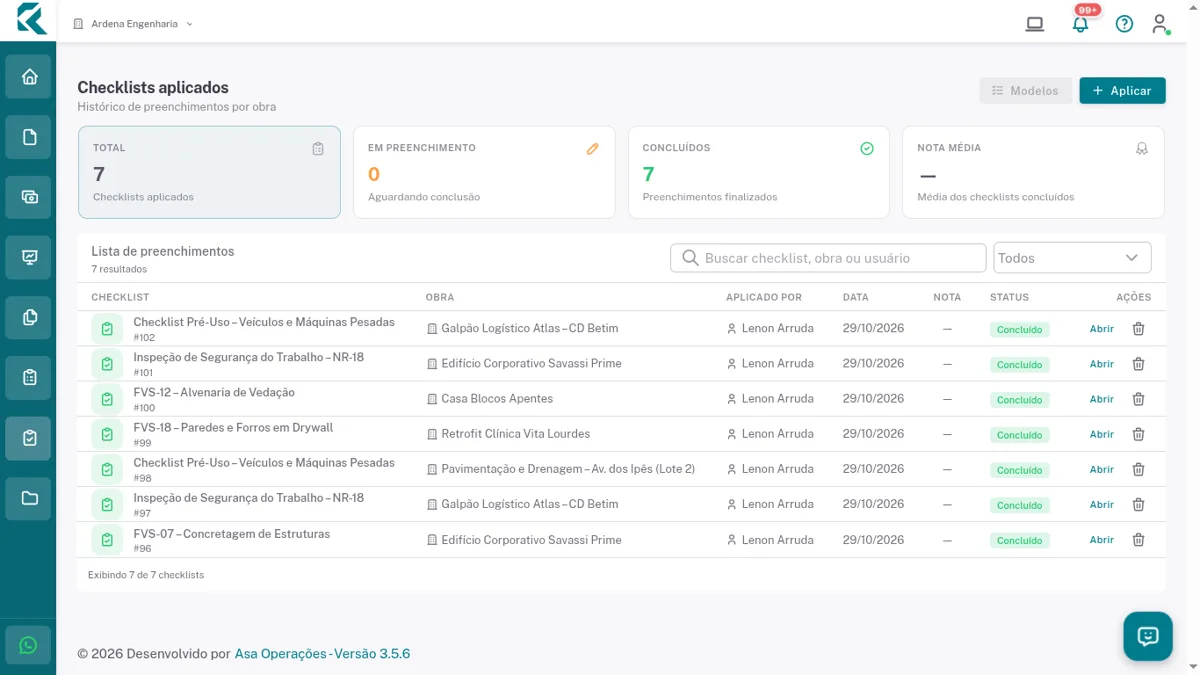Viewport: 1200px width, 675px height.
Task: Open checklist #101 via Abrir link
Action: pyautogui.click(x=1102, y=364)
